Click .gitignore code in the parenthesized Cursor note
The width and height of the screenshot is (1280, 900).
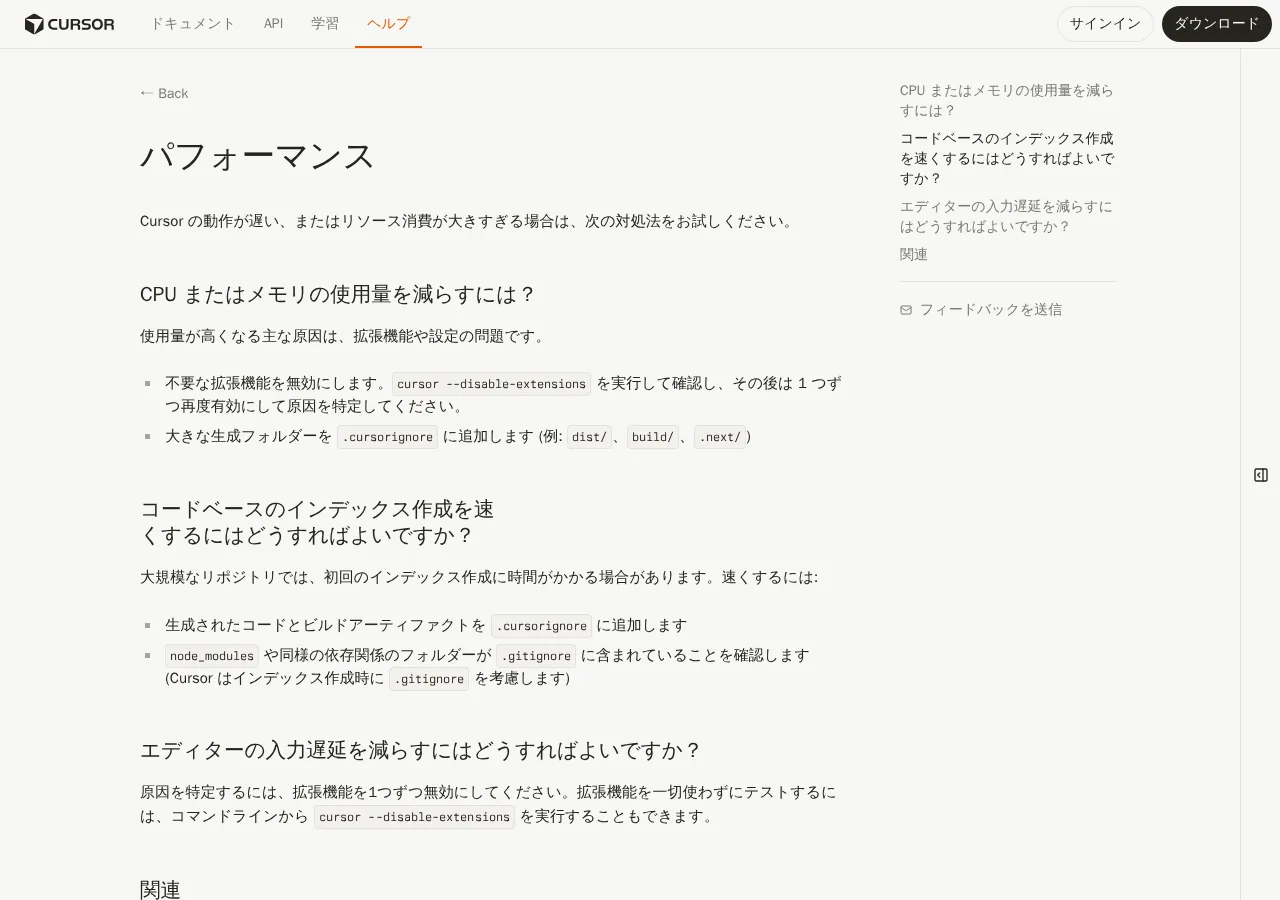coord(429,679)
